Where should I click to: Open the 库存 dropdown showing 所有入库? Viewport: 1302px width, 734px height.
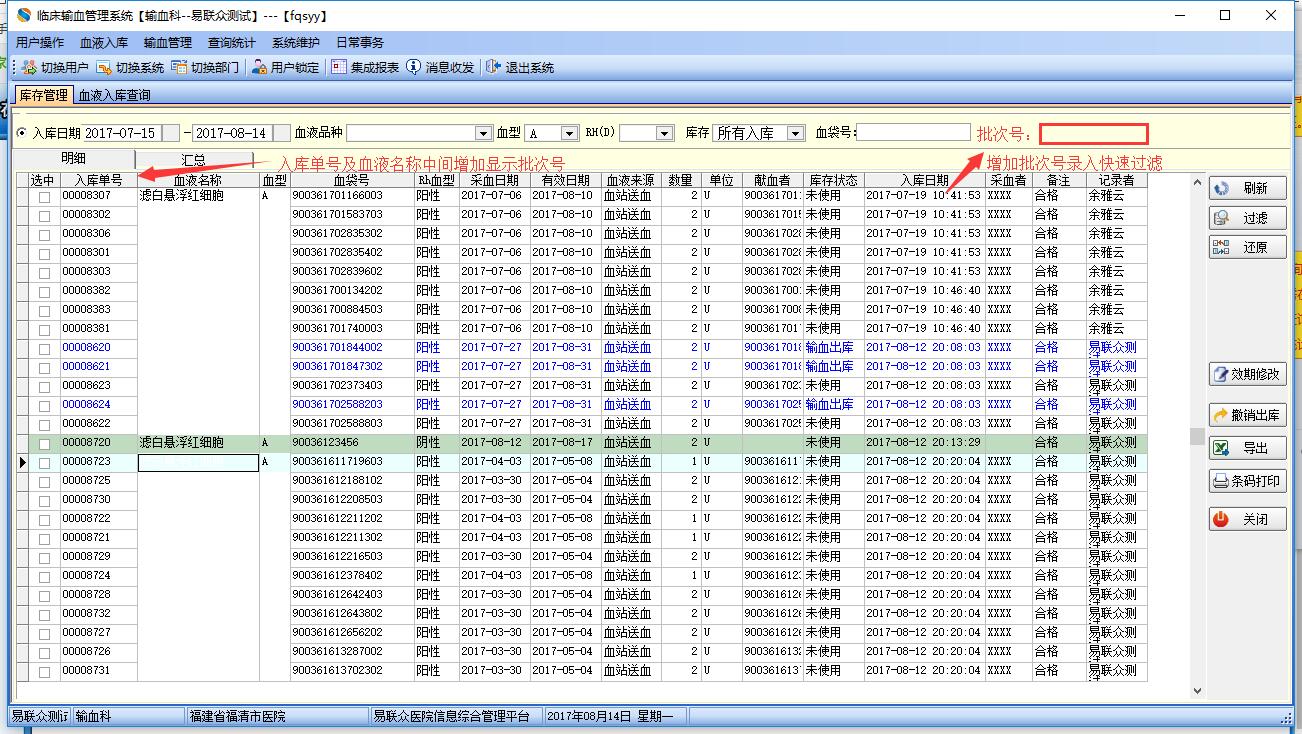pos(796,133)
